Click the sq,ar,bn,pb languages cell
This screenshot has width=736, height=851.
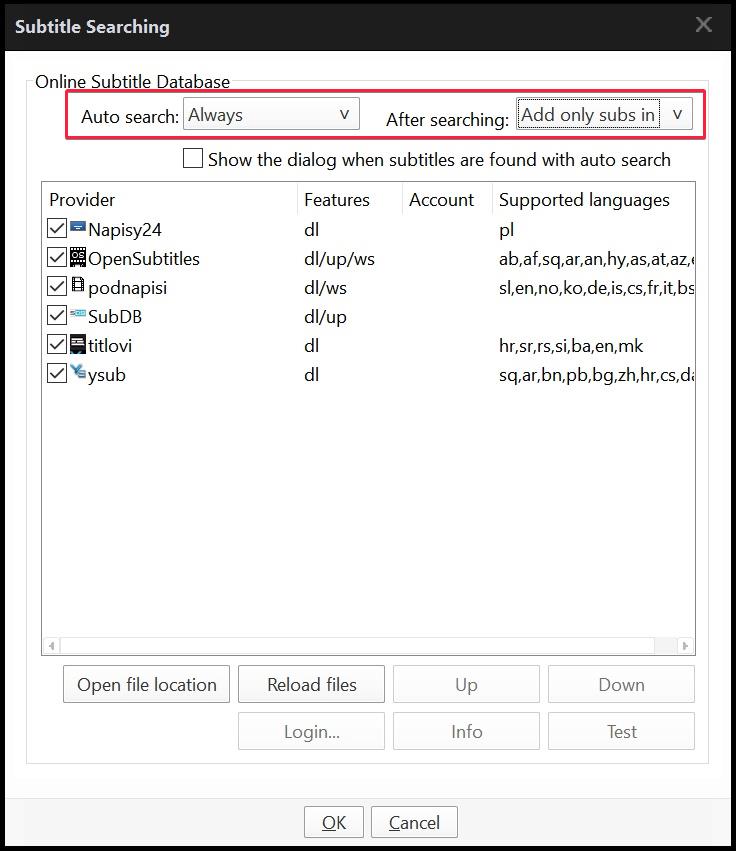click(x=597, y=374)
